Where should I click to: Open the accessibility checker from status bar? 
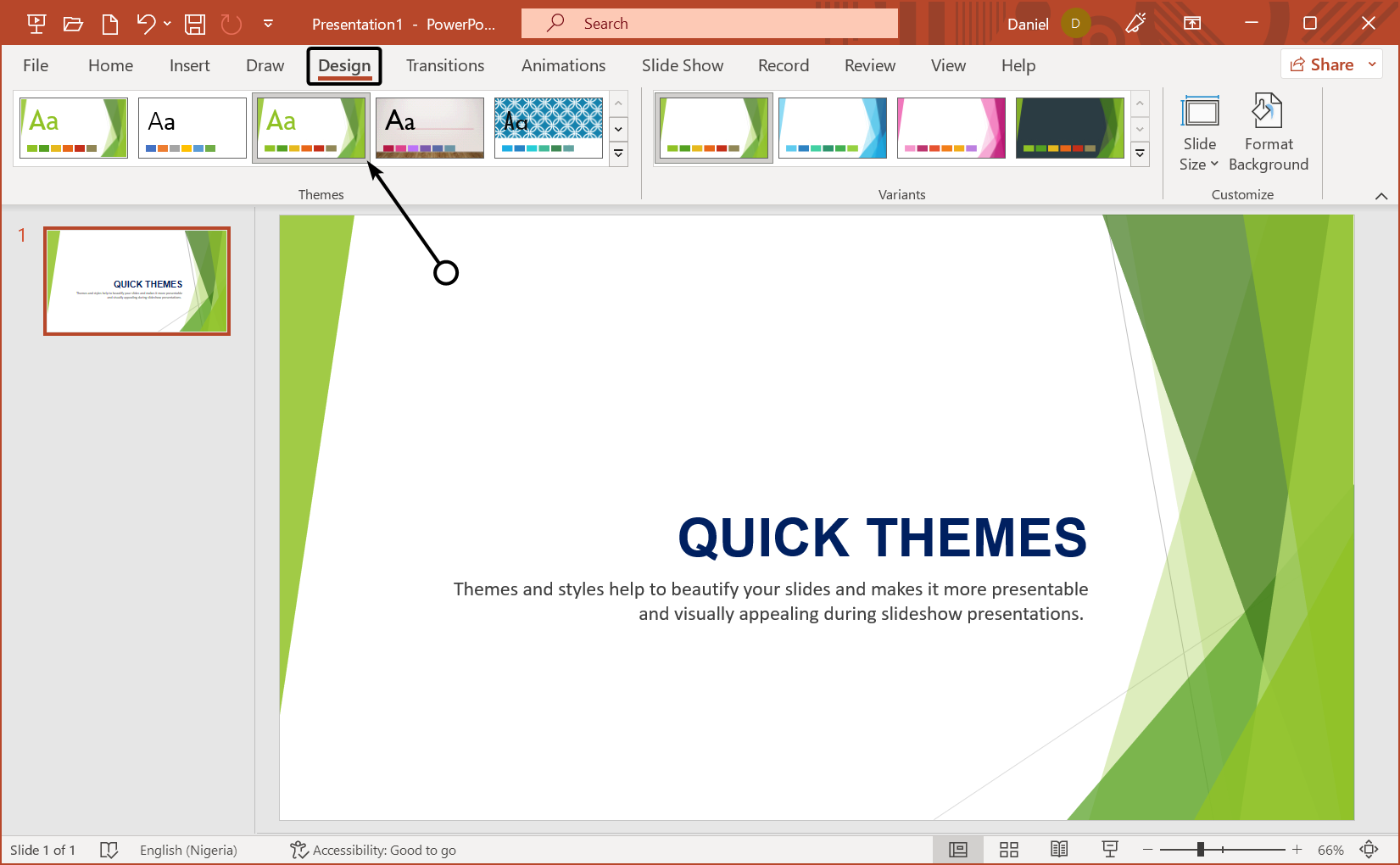pos(373,849)
